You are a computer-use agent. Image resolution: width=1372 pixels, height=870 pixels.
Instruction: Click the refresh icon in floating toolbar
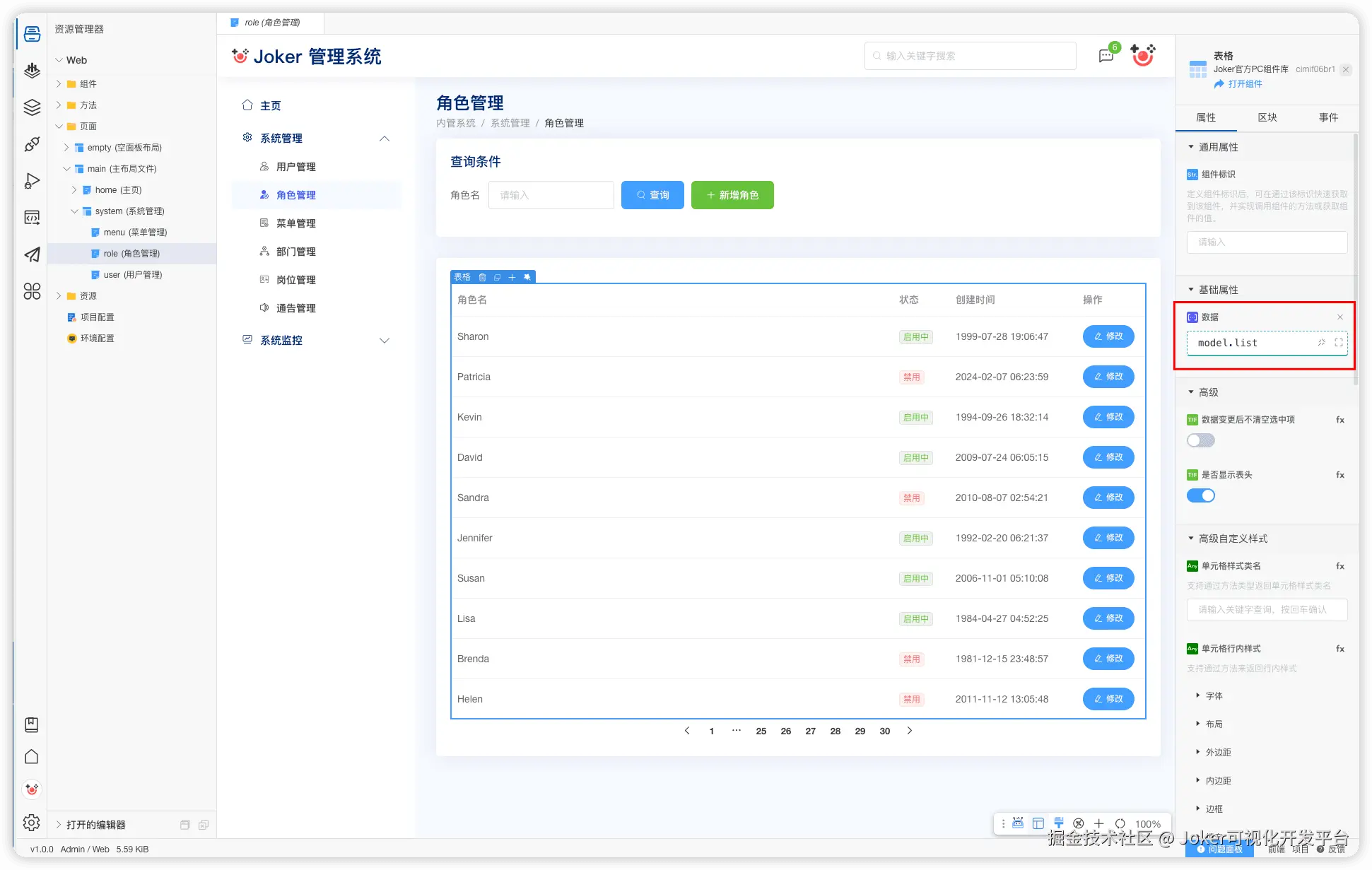coord(1120,823)
